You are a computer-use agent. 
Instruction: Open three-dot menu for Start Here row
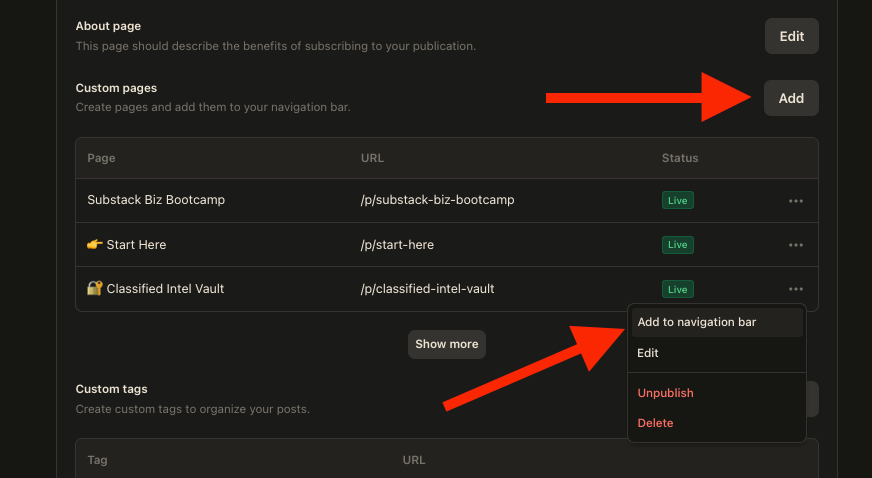[795, 245]
